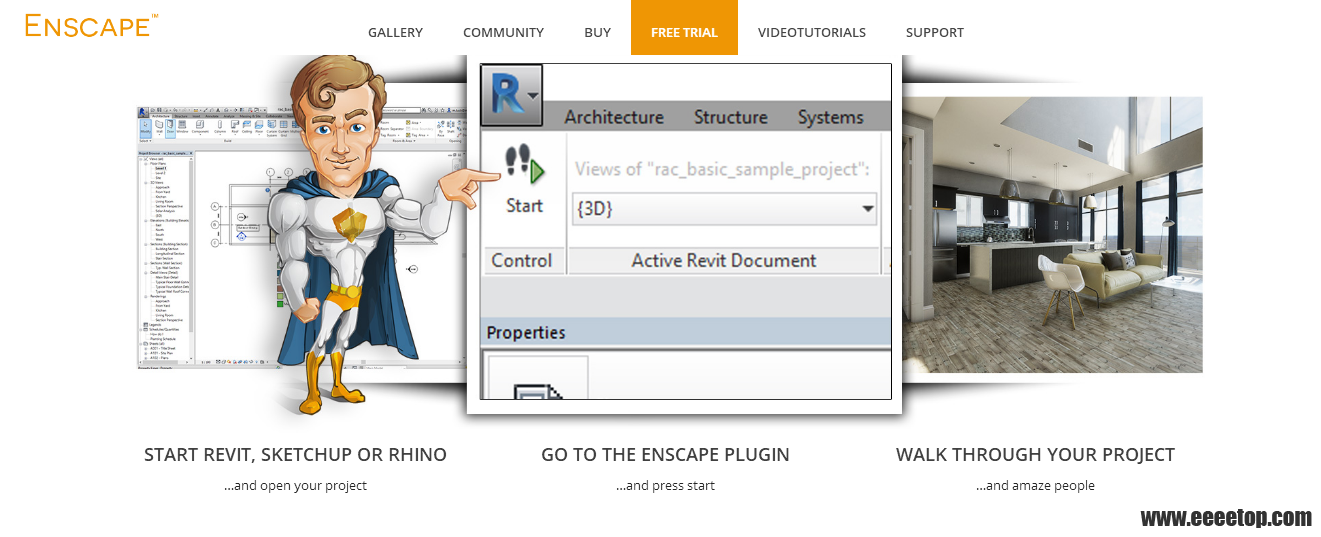Open the Support menu item
This screenshot has height=537, width=1321.
[935, 32]
